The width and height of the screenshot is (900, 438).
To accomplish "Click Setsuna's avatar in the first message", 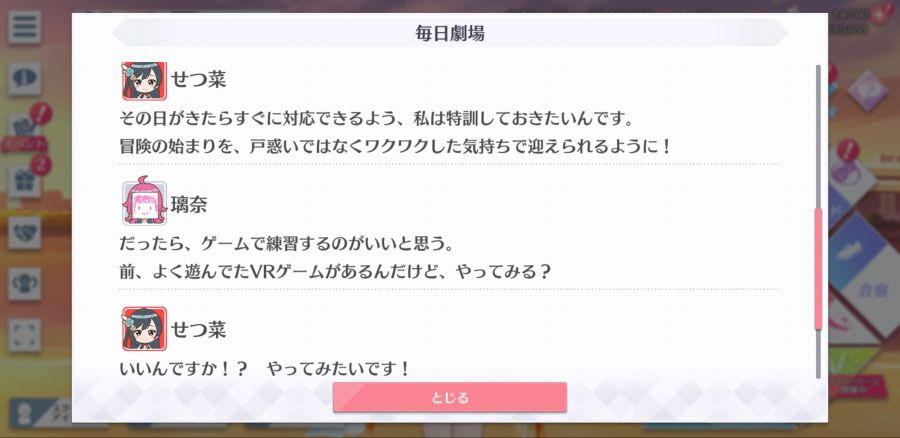I will 144,81.
